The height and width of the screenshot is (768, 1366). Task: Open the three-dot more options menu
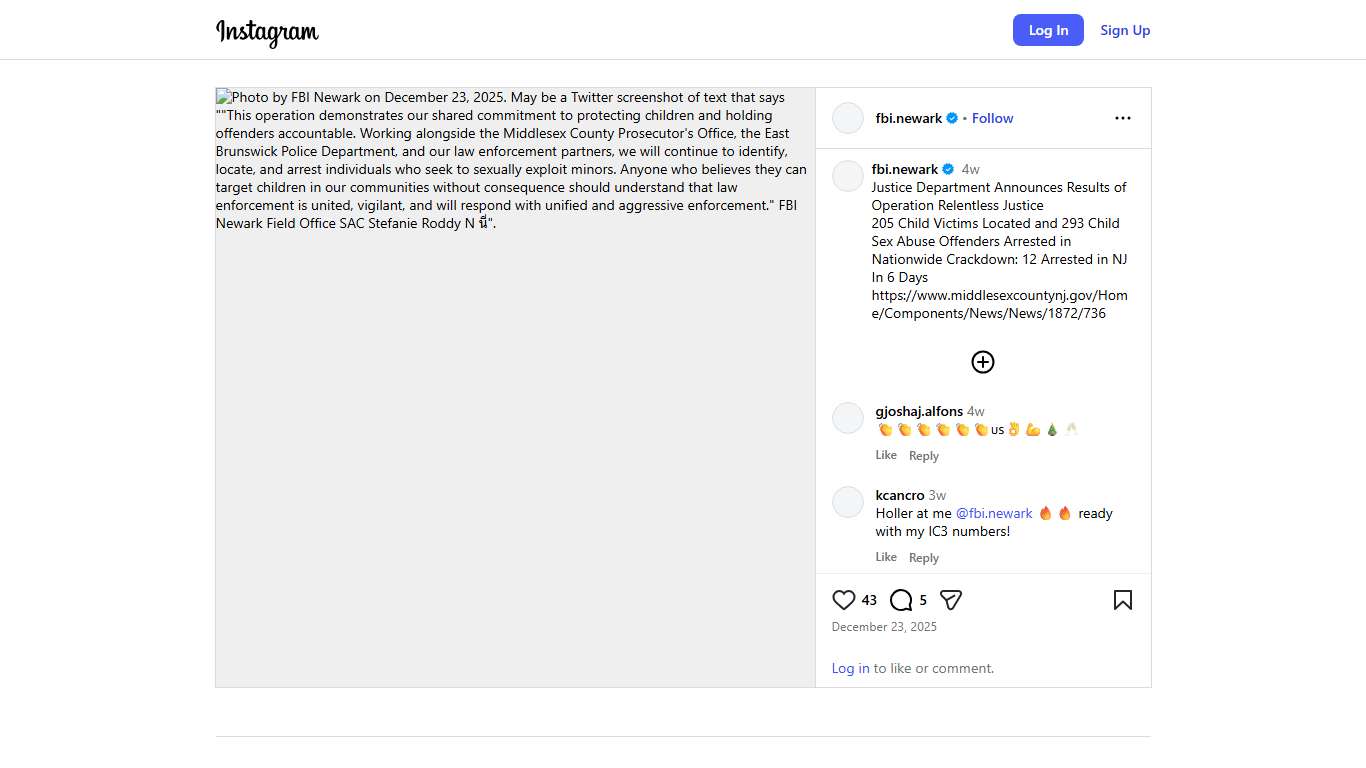click(1123, 118)
